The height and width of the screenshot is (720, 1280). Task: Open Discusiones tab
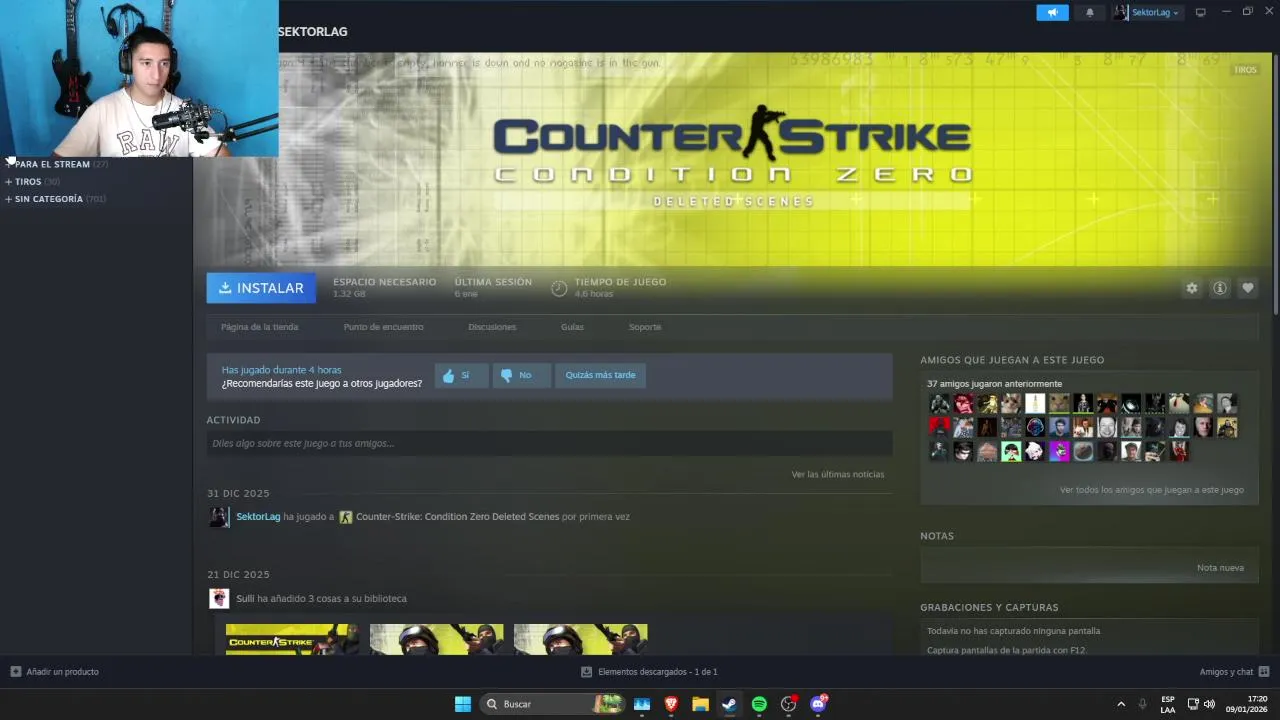tap(492, 327)
